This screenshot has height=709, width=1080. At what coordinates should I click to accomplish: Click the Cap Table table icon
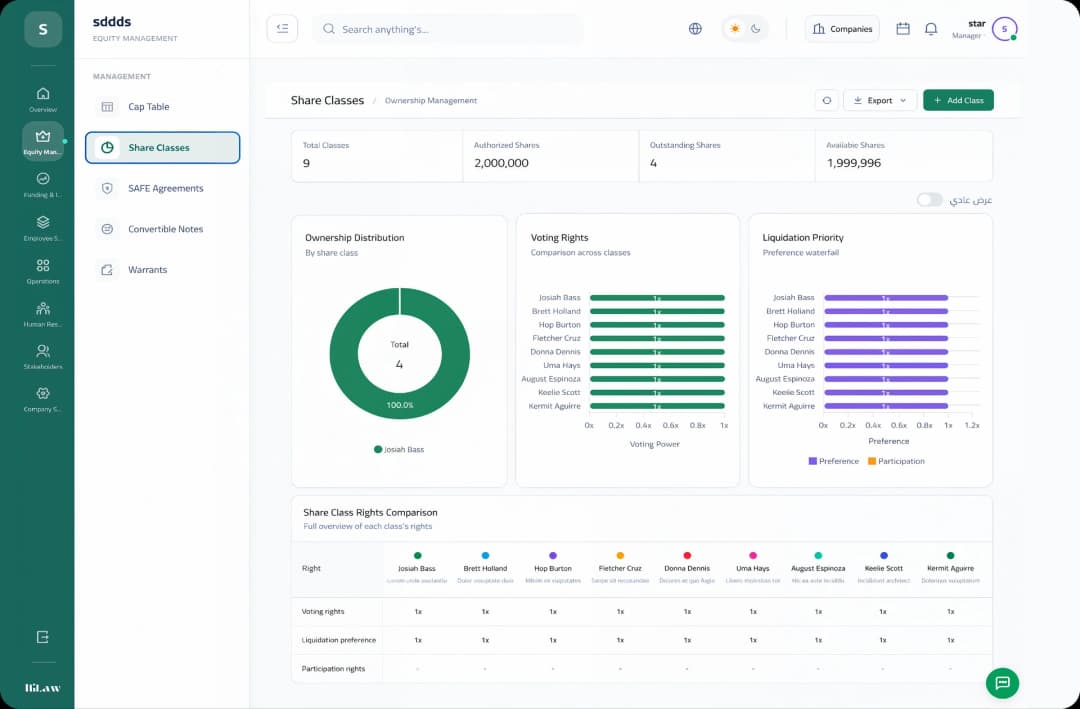(107, 107)
